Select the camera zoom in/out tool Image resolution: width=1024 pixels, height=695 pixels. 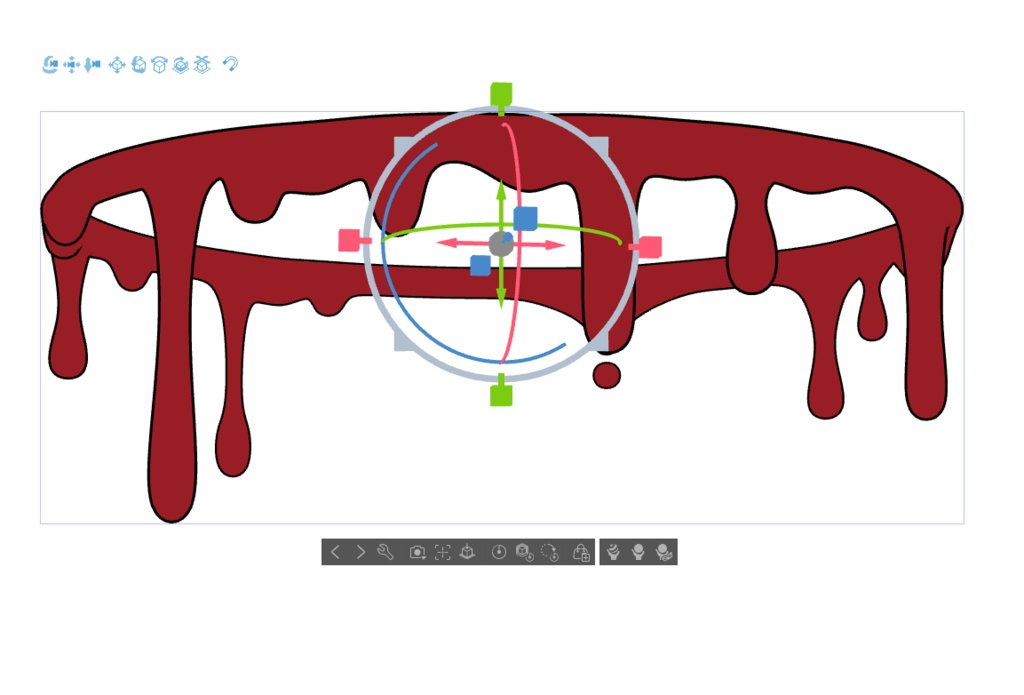tap(93, 65)
